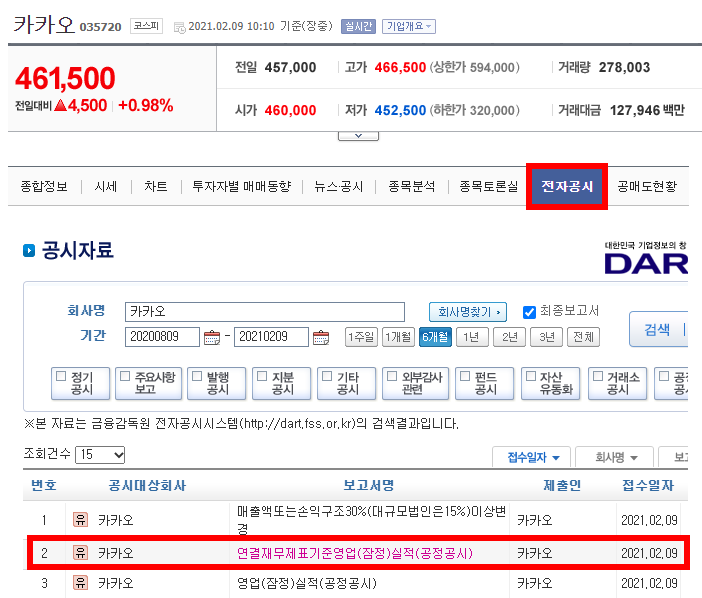Set period to 6개월

coord(435,337)
